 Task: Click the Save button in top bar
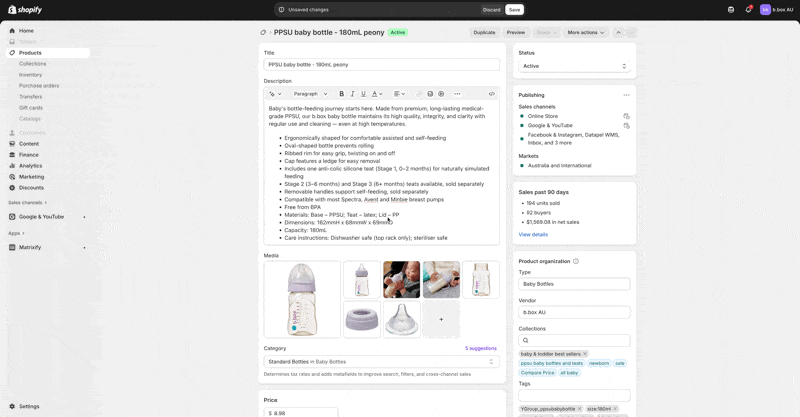(514, 10)
